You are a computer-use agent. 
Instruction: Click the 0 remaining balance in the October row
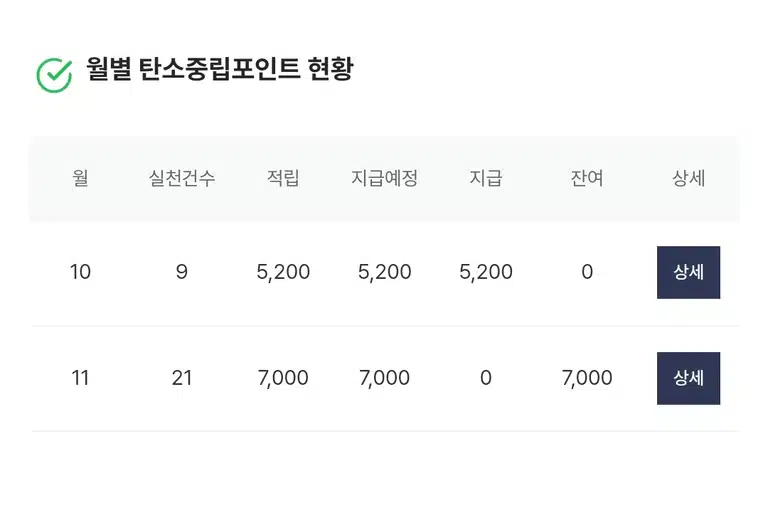click(587, 272)
